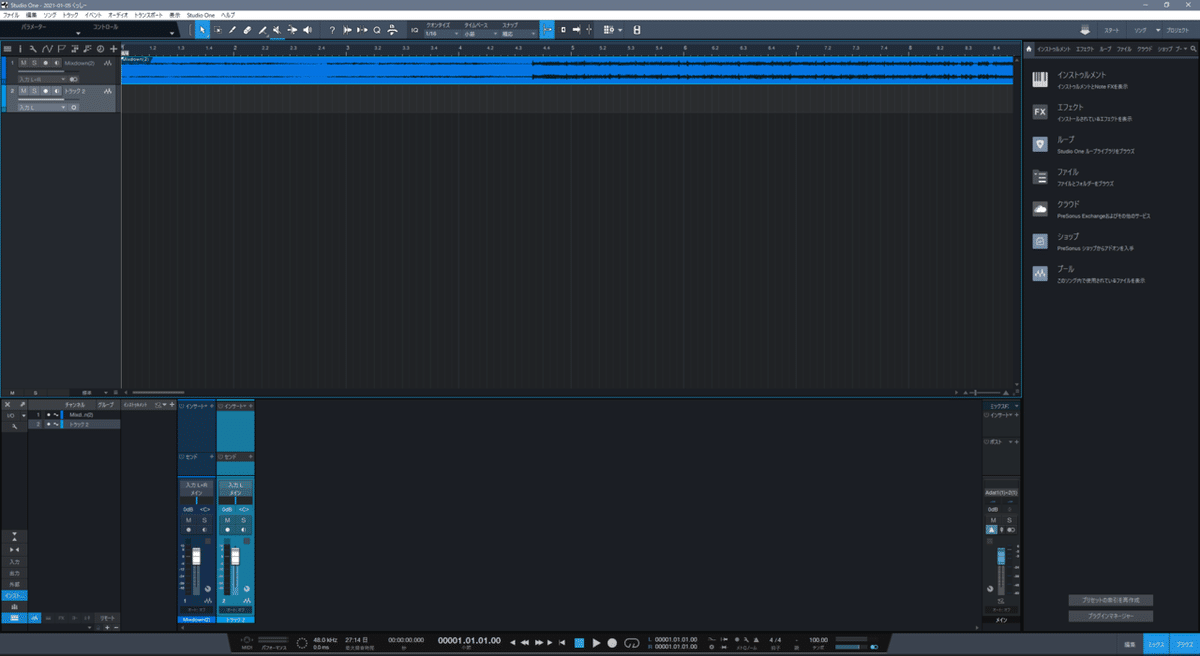This screenshot has height=656, width=1200.
Task: Click the magnifier zoom icon in toolbar
Action: 377,30
